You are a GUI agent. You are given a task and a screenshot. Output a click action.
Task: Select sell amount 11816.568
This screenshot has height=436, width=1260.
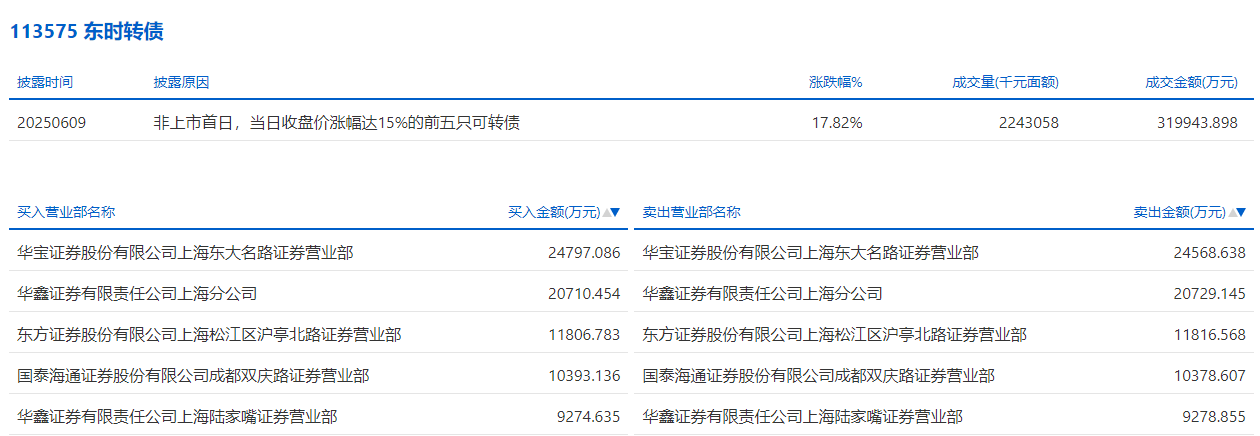tap(1209, 335)
